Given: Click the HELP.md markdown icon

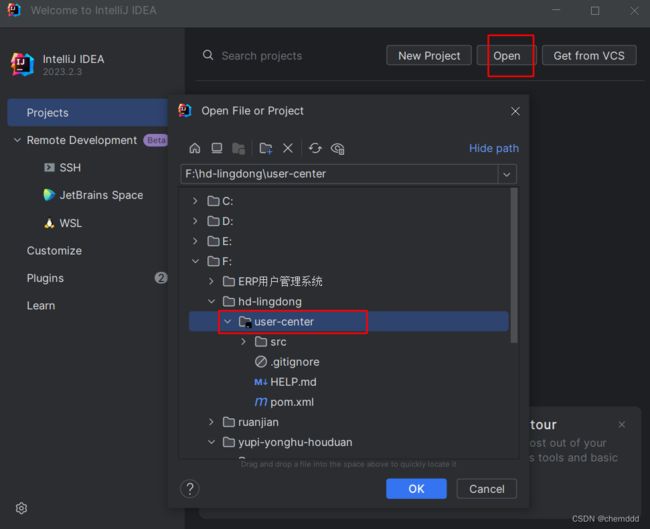Looking at the screenshot, I should (261, 382).
